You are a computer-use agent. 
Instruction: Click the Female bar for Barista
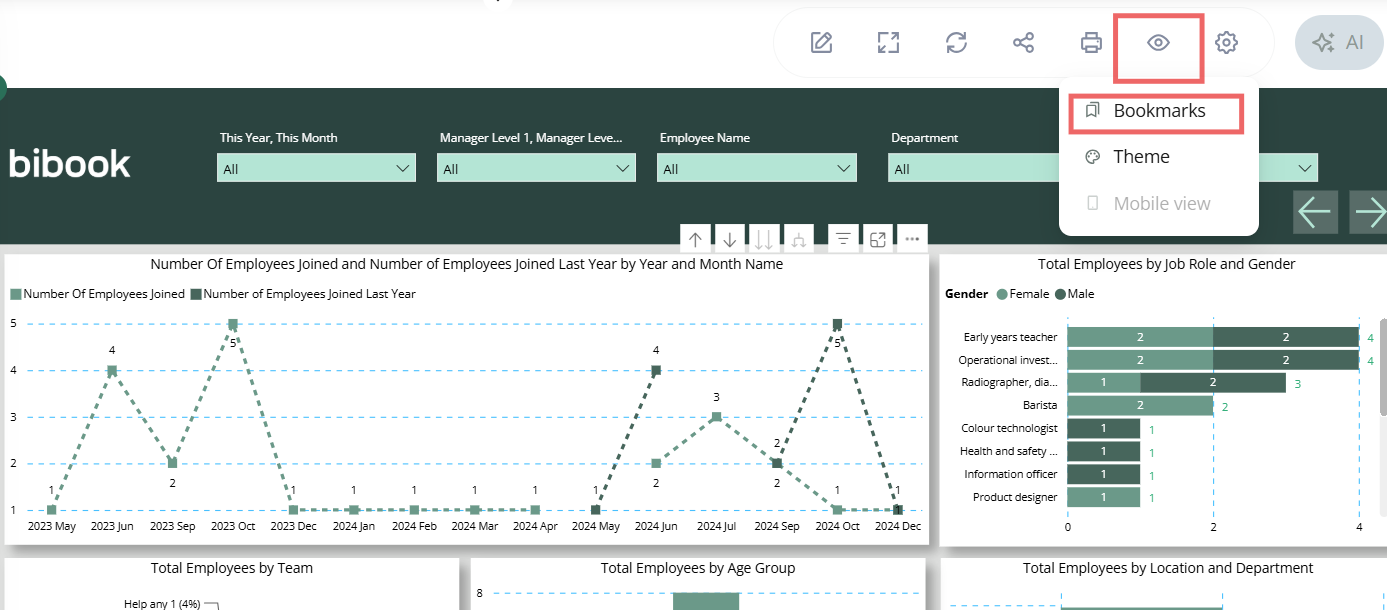[x=1140, y=406]
